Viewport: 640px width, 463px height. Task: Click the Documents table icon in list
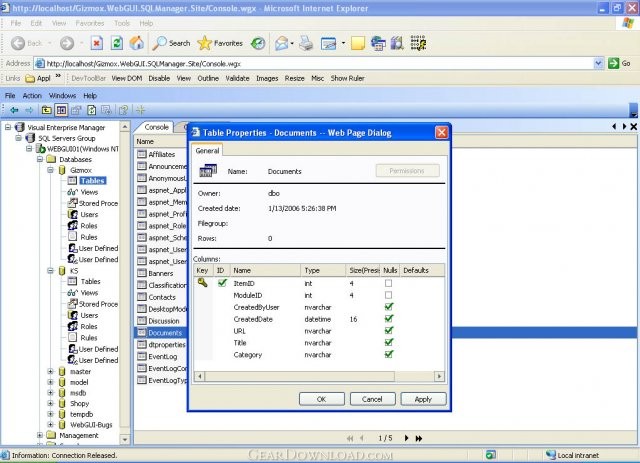click(x=142, y=332)
